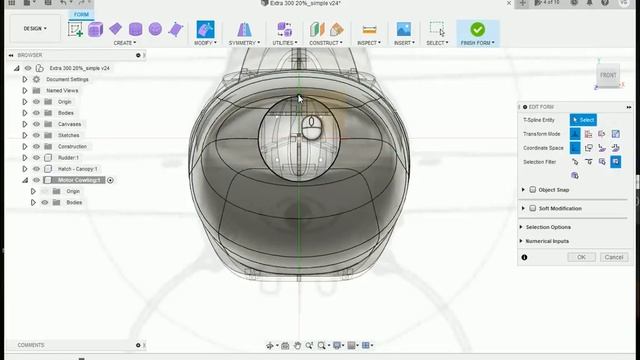Expand the Canvases tree node
The image size is (640, 360).
click(x=24, y=124)
